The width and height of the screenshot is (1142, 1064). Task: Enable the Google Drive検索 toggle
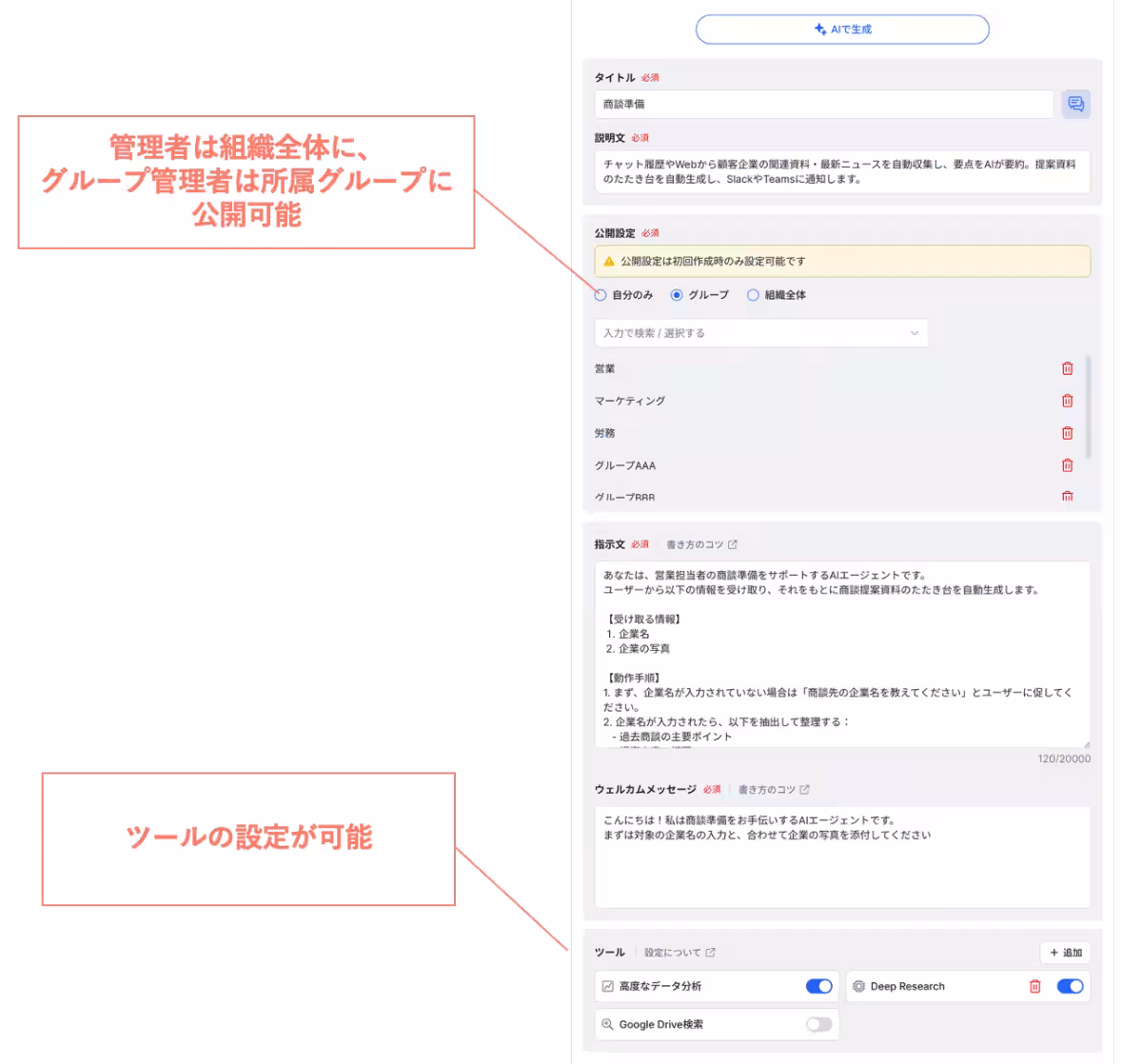click(819, 1024)
